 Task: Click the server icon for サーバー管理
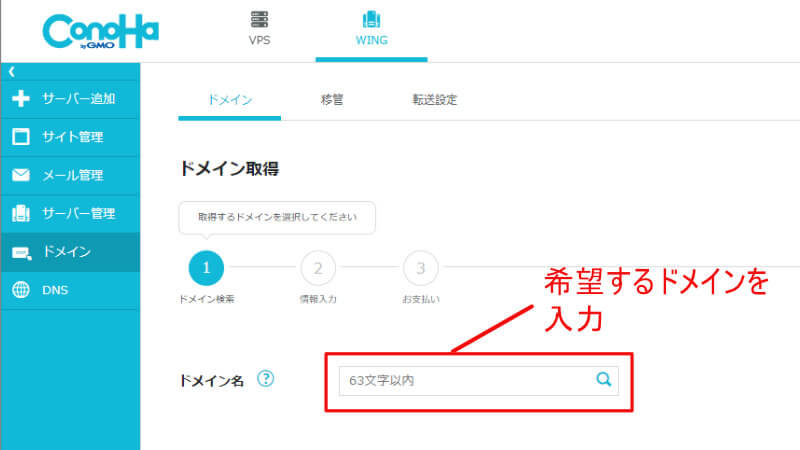(x=21, y=213)
